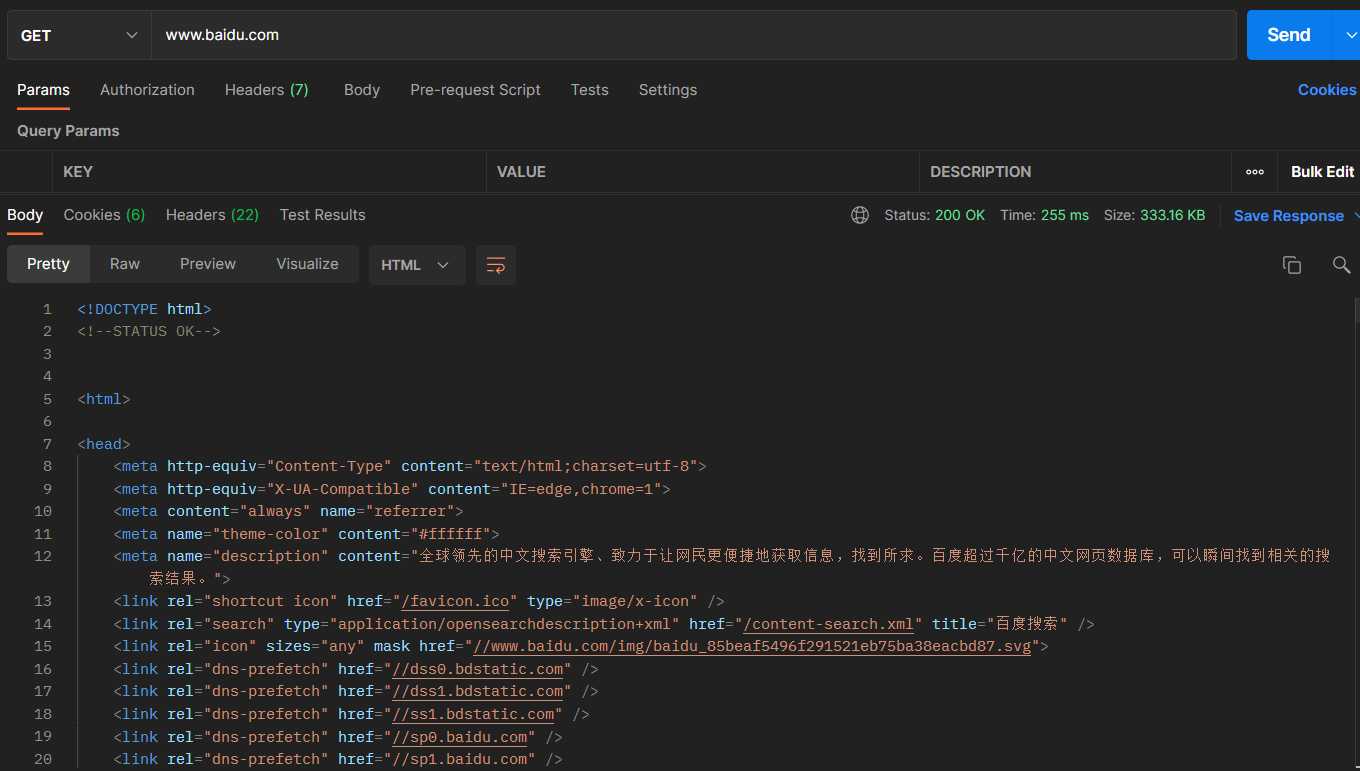The image size is (1360, 771).
Task: Switch to Pretty view
Action: point(48,264)
